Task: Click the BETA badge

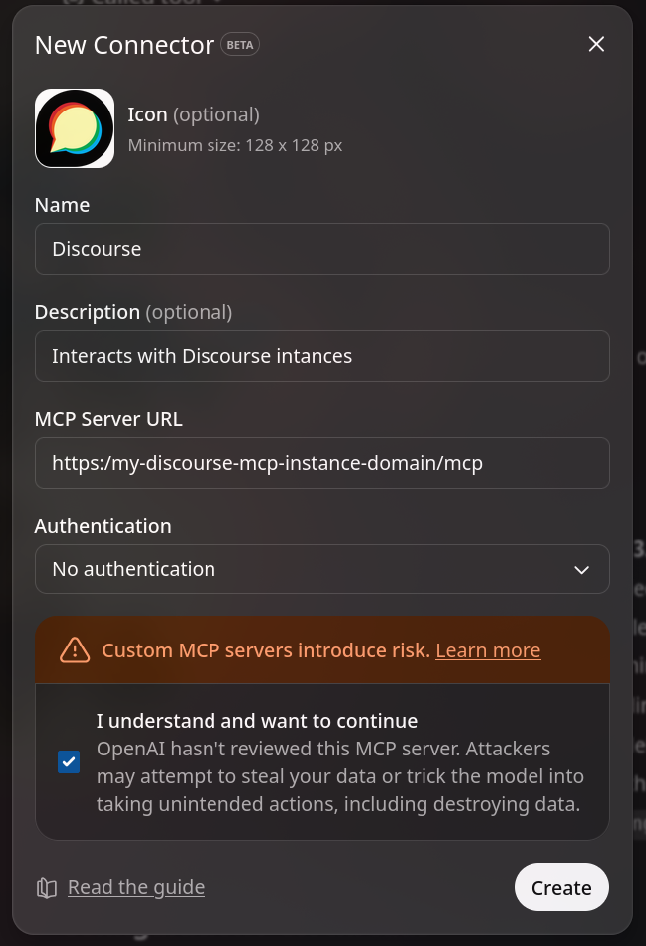Action: coord(239,44)
